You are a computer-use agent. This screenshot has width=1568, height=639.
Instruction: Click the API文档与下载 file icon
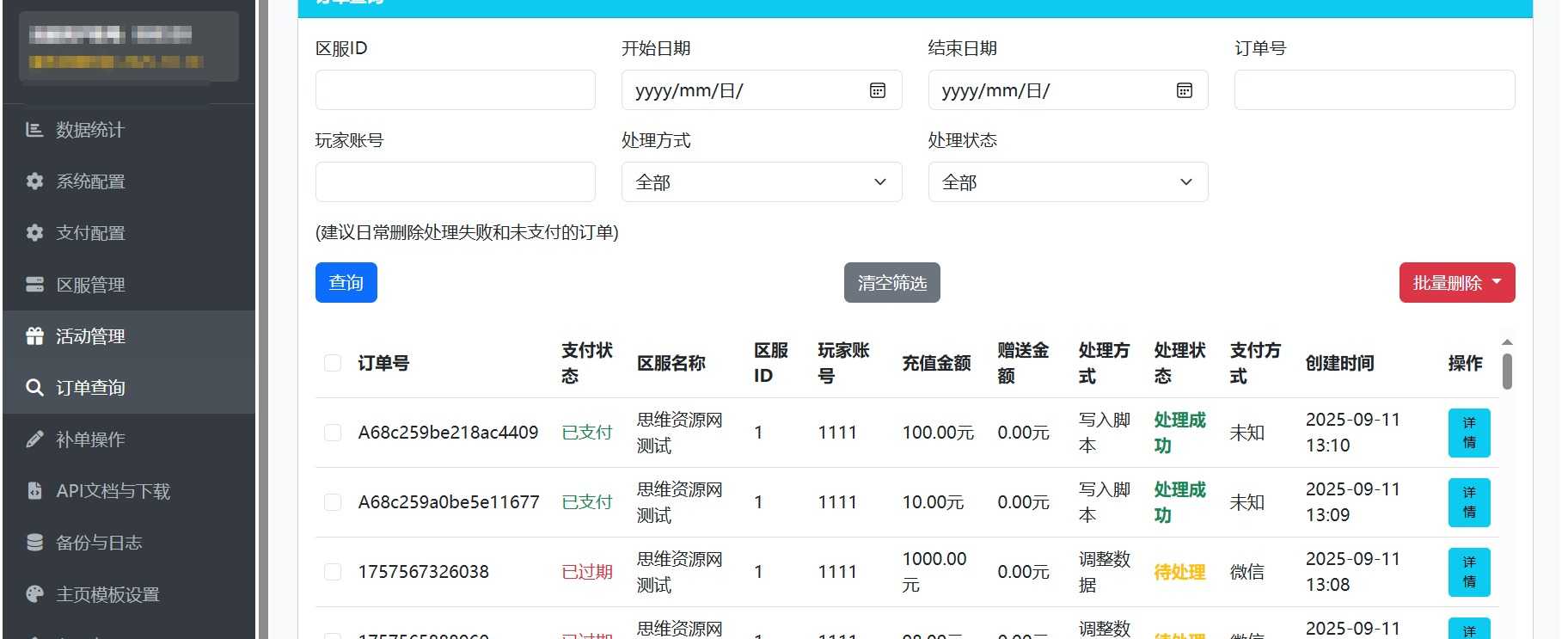click(34, 491)
